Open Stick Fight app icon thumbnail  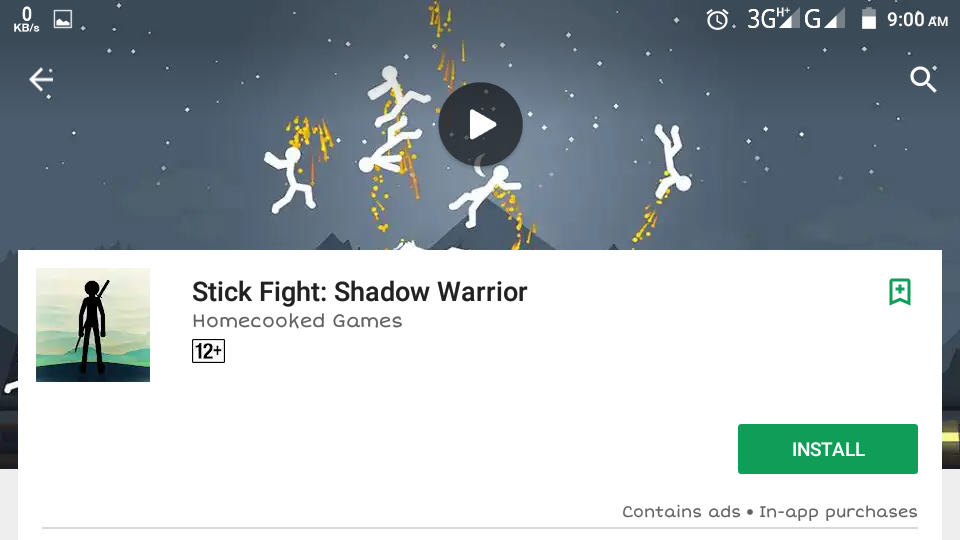(x=93, y=325)
